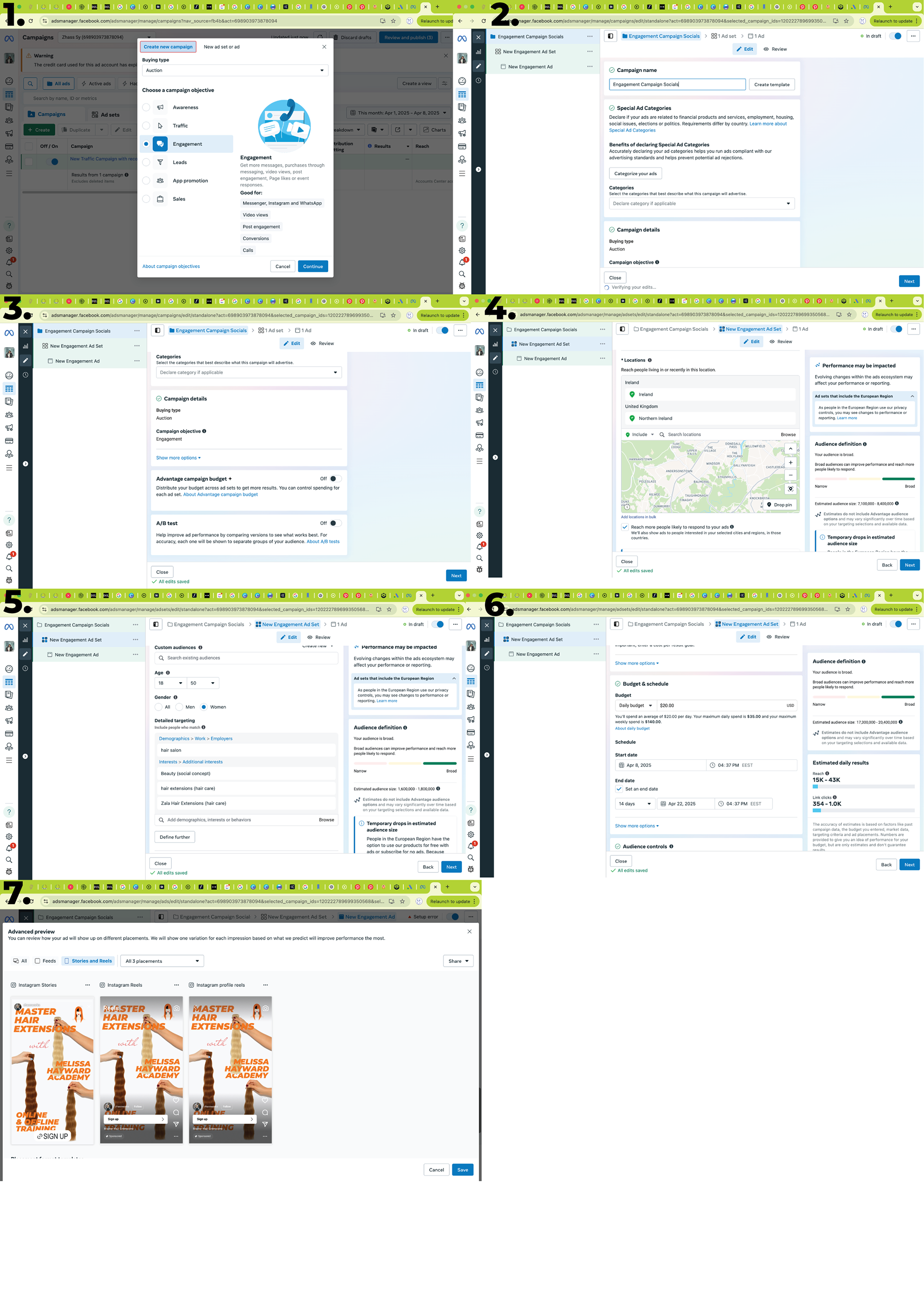Click the Campaign name text field
Viewport: 924px width, 1307px height.
(x=677, y=84)
